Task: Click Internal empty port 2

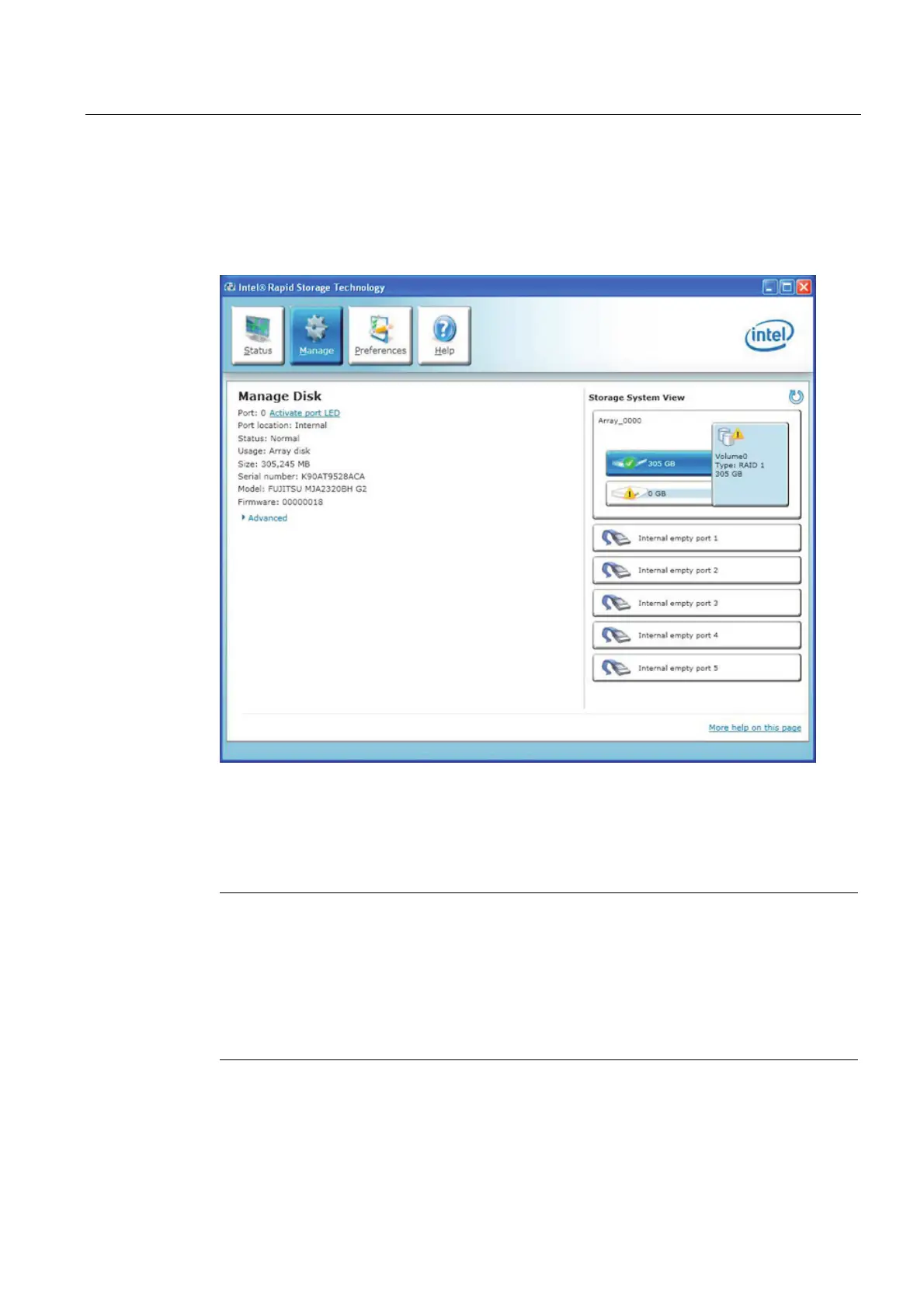Action: (x=696, y=571)
